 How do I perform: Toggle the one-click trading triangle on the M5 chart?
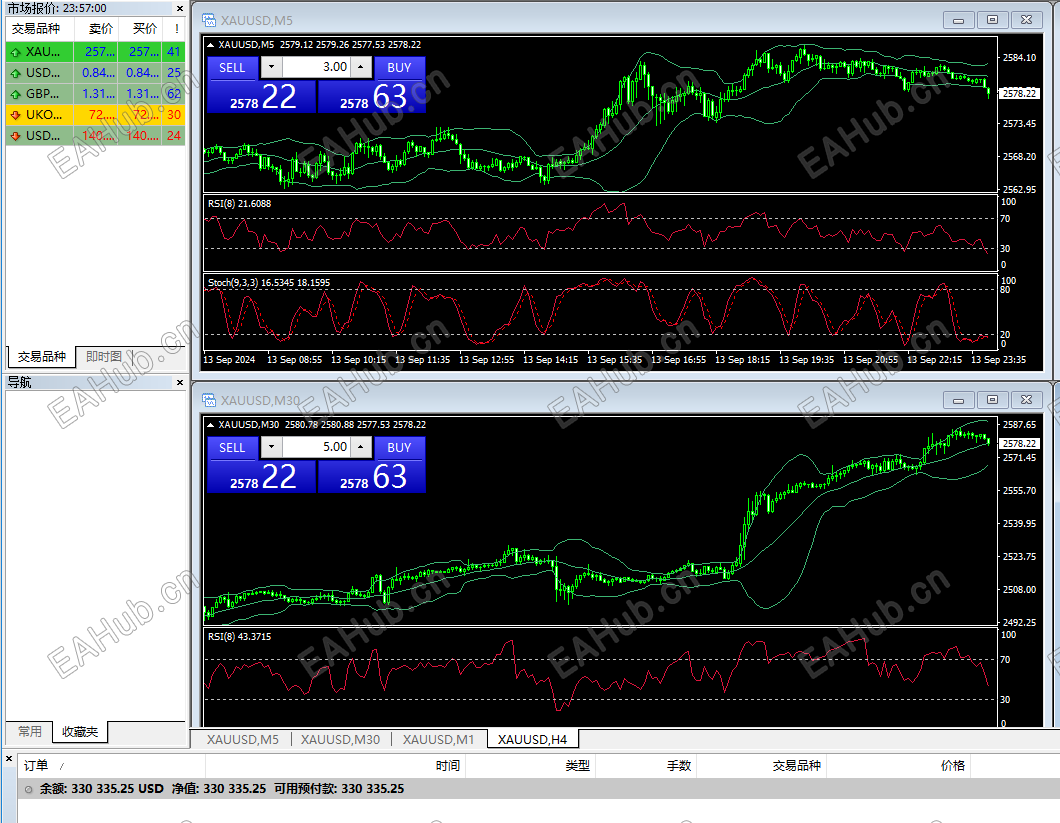(210, 45)
